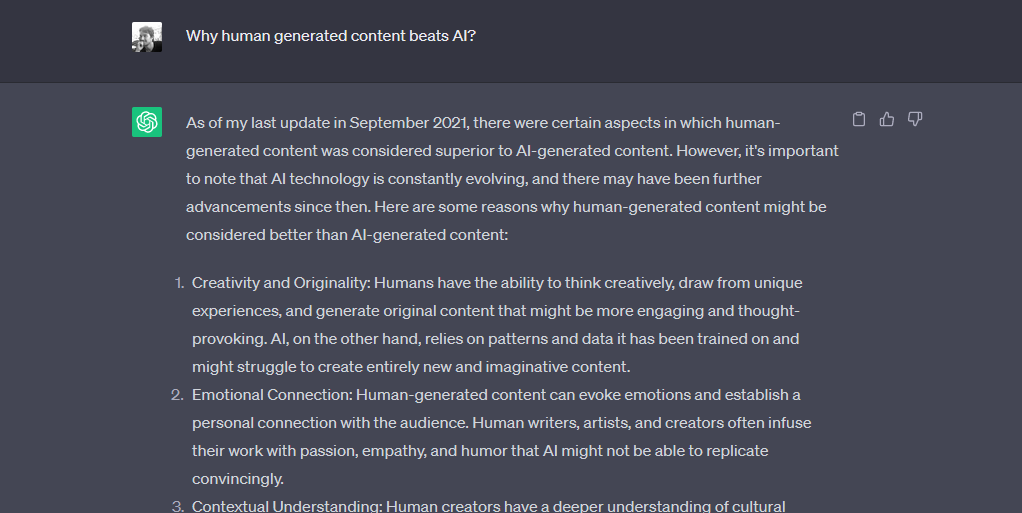Click the list number '3.' marker

click(178, 506)
